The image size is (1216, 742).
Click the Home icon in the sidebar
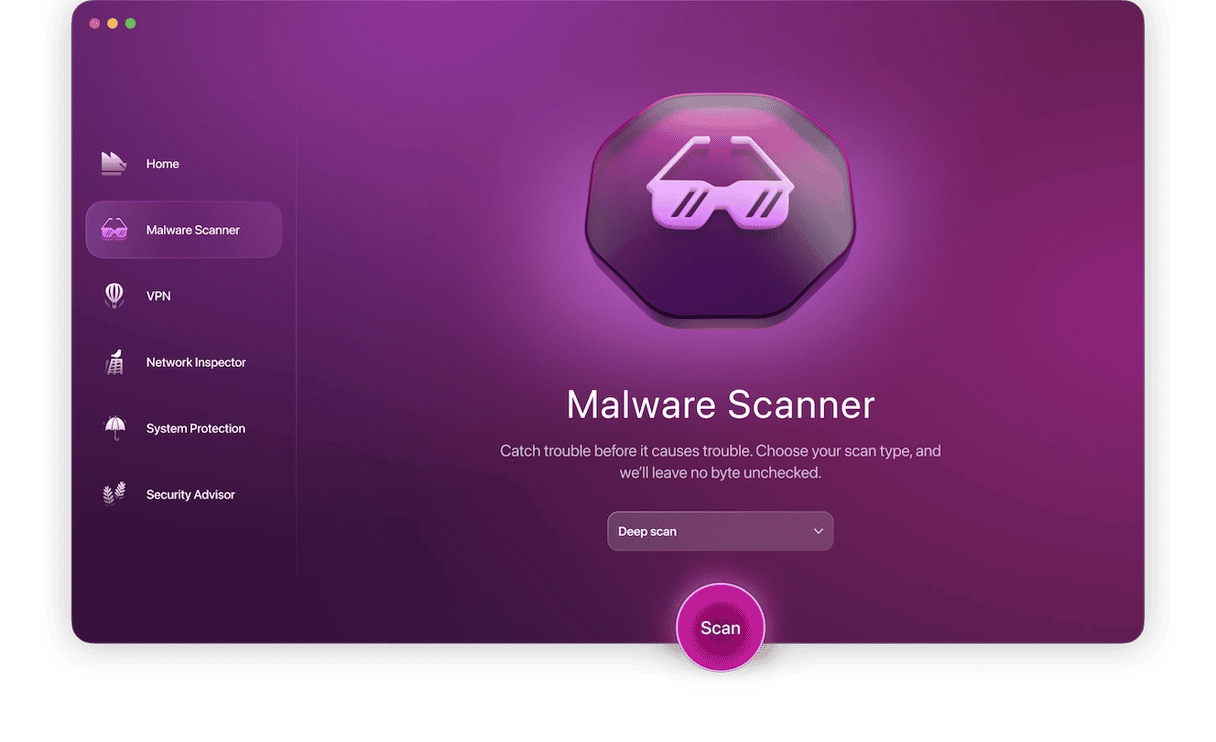pos(114,164)
